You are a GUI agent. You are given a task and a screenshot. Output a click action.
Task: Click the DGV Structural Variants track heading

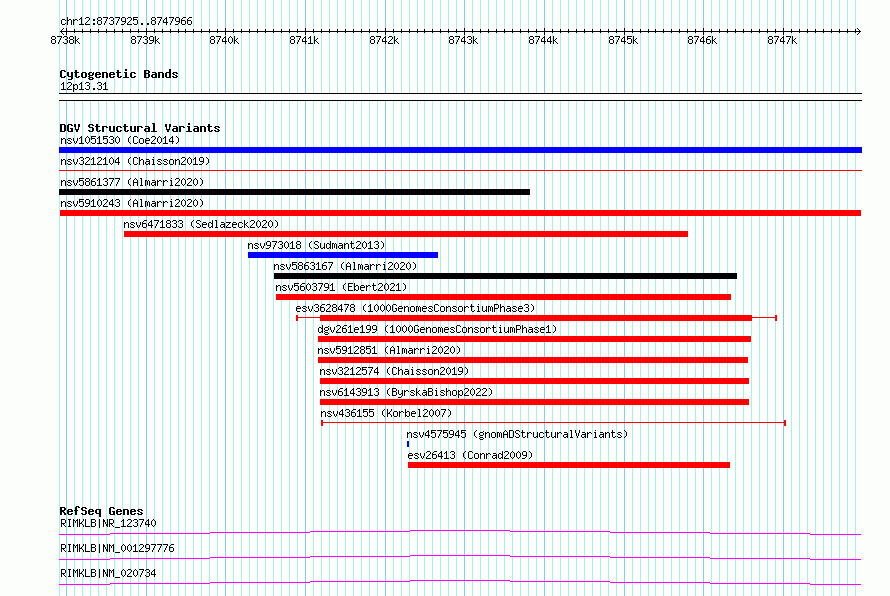point(140,128)
